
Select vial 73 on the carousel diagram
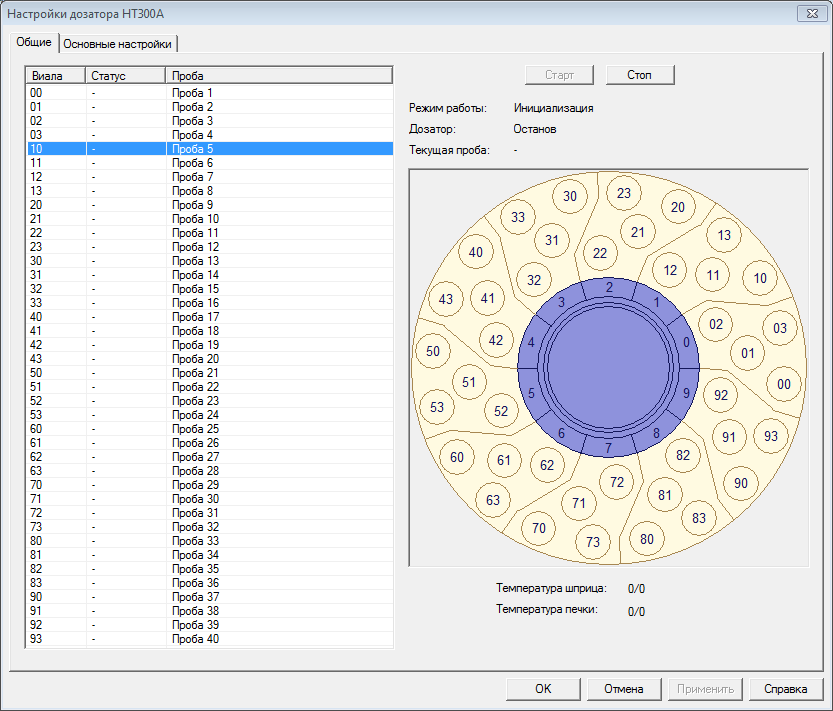593,541
